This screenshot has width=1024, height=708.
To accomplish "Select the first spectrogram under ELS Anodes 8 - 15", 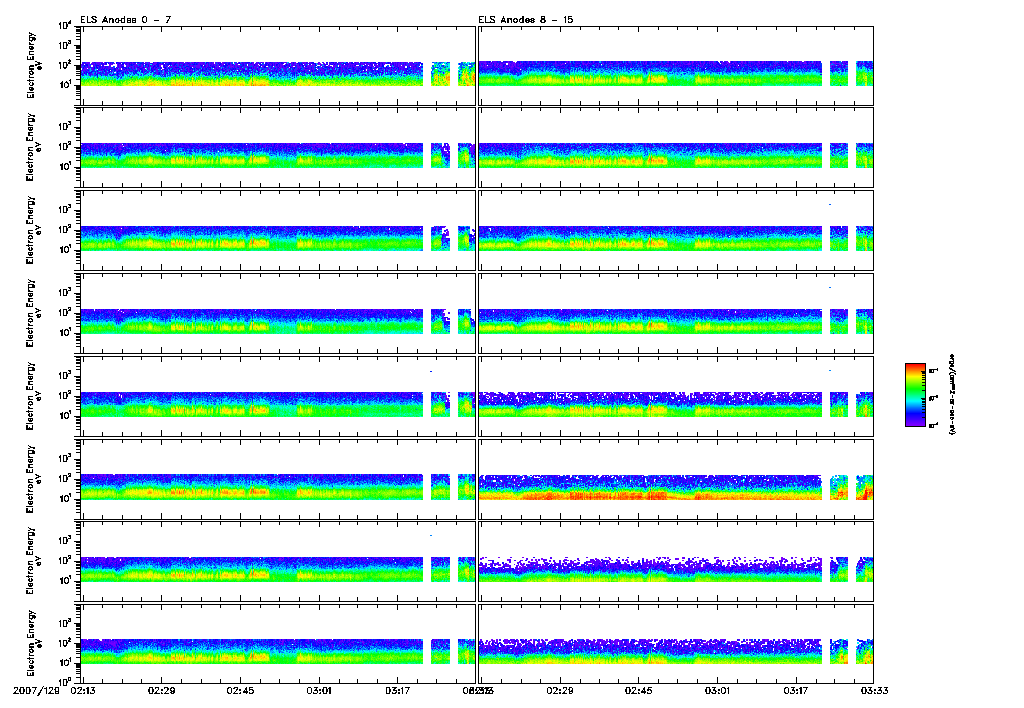I will click(676, 65).
